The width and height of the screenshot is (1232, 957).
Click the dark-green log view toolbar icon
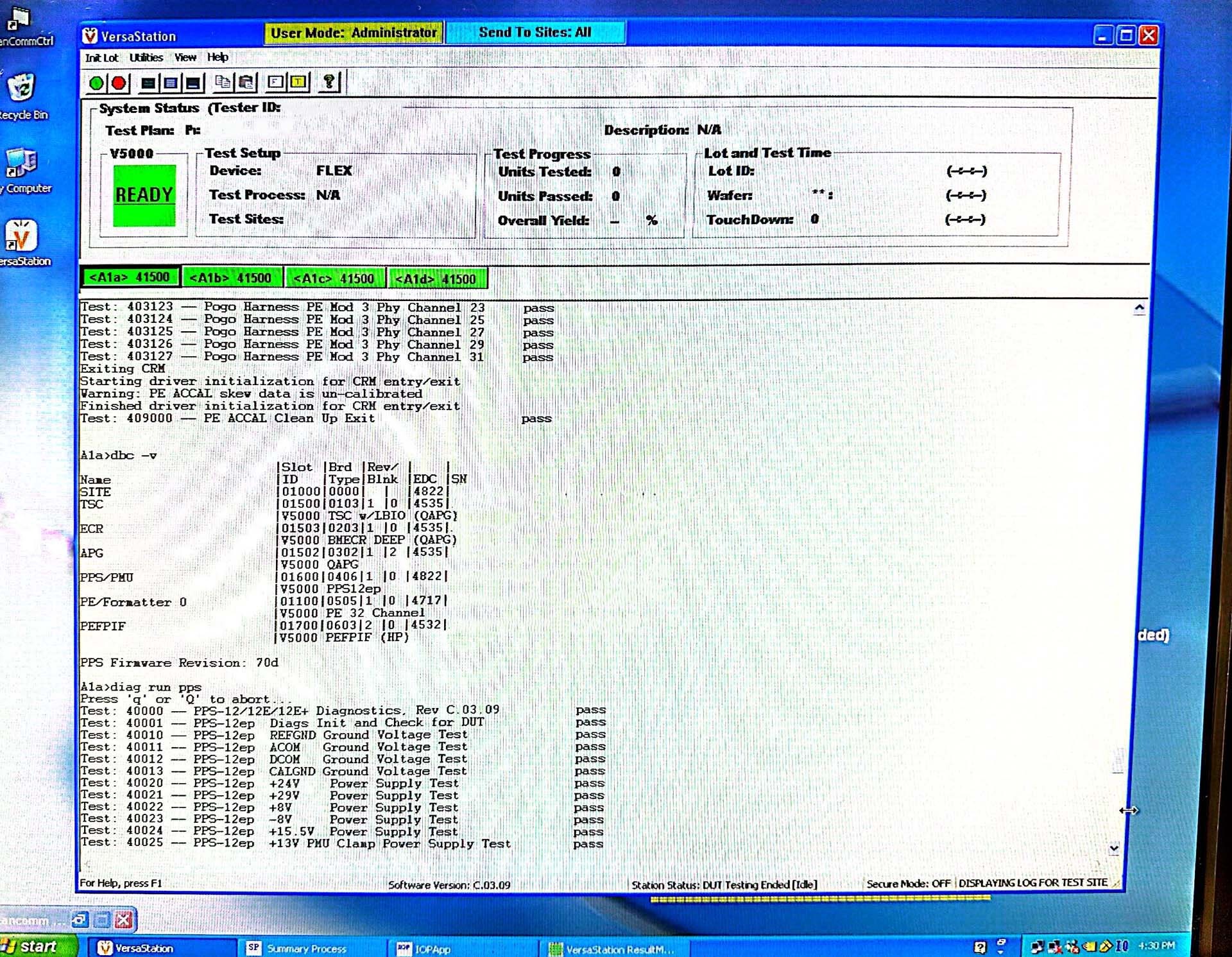click(148, 83)
